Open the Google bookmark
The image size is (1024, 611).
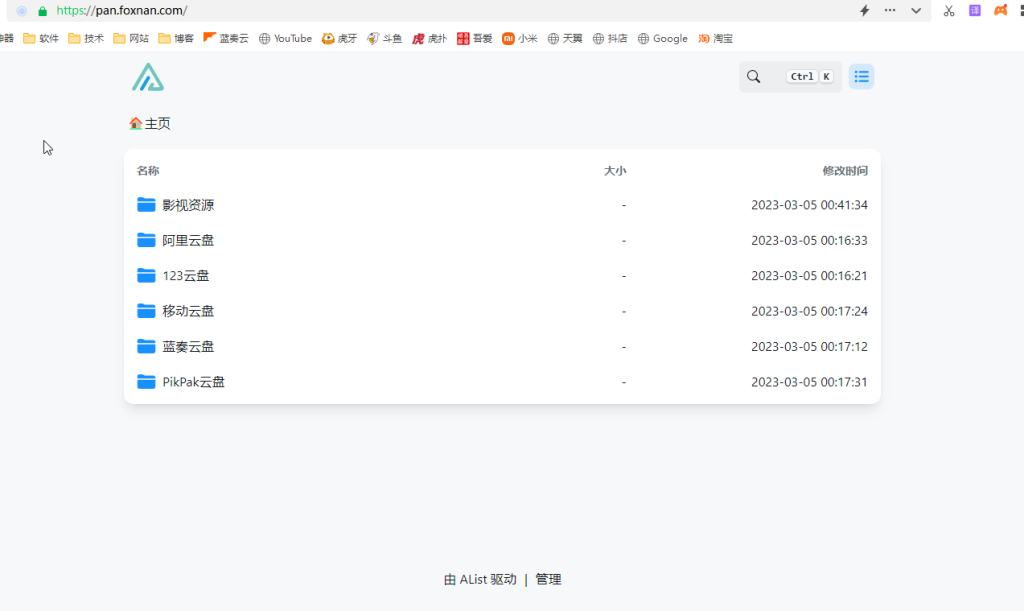[663, 39]
